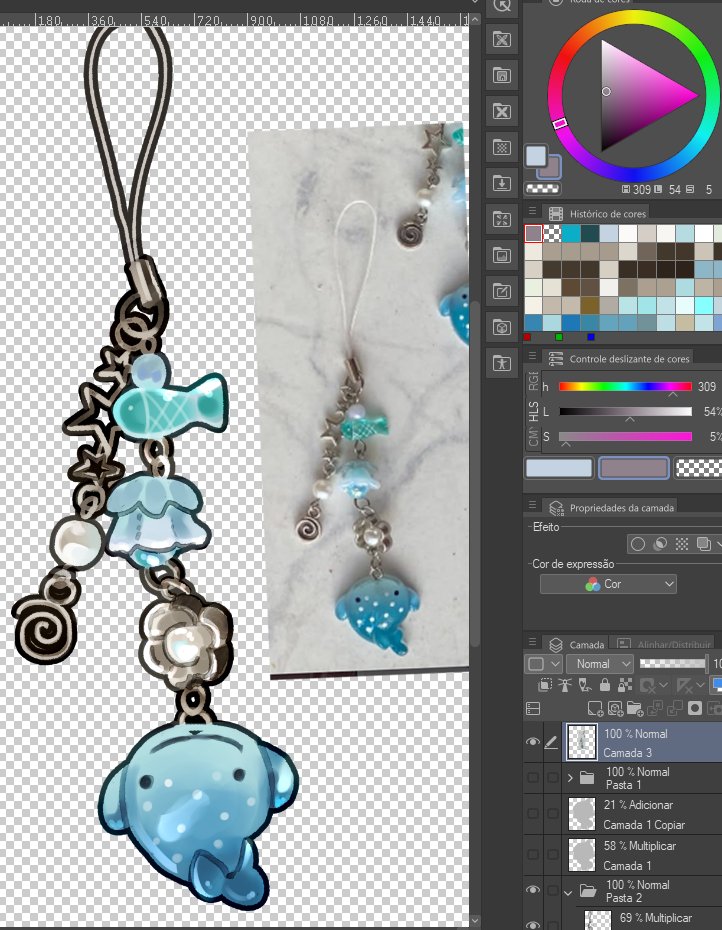The image size is (722, 930).
Task: Toggle lock box next to Pasta 2
Action: coord(552,890)
